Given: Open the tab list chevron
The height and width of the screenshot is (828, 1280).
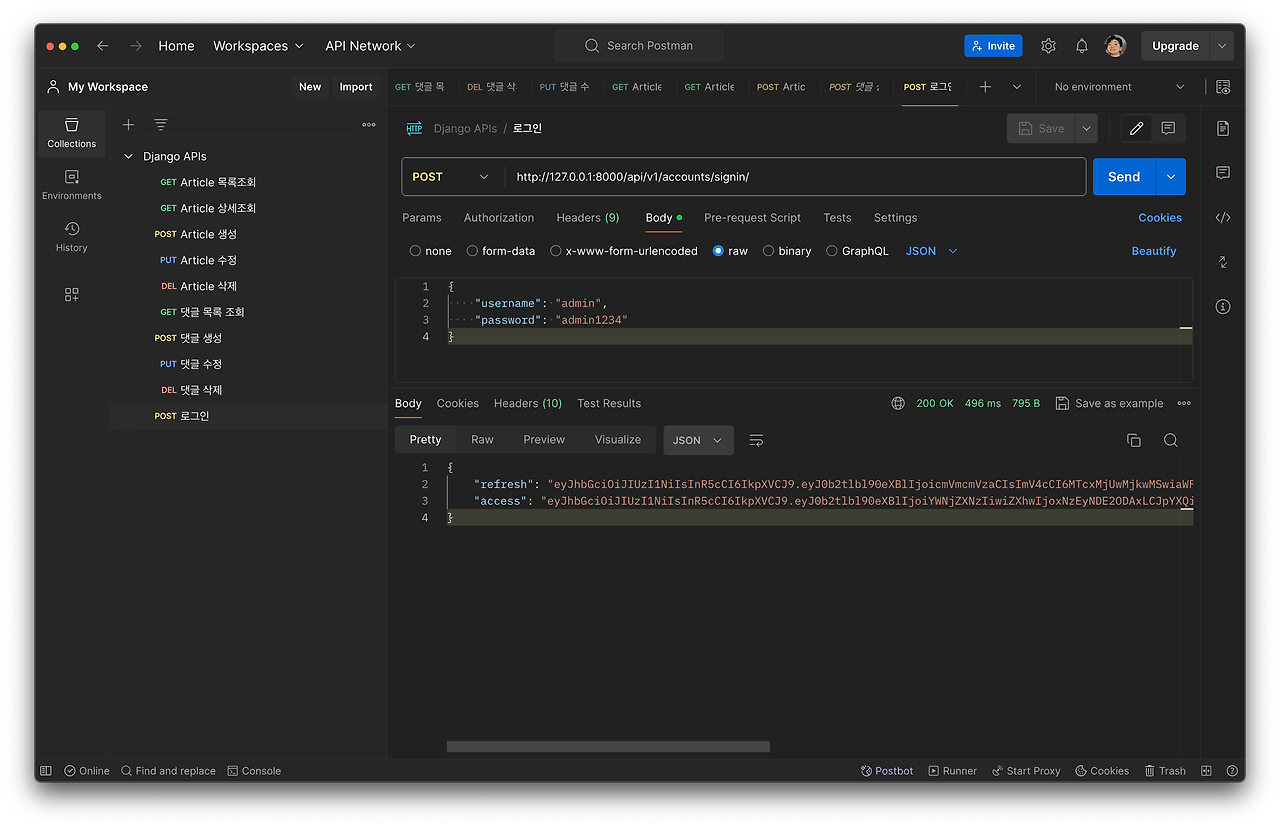Looking at the screenshot, I should (x=1017, y=87).
